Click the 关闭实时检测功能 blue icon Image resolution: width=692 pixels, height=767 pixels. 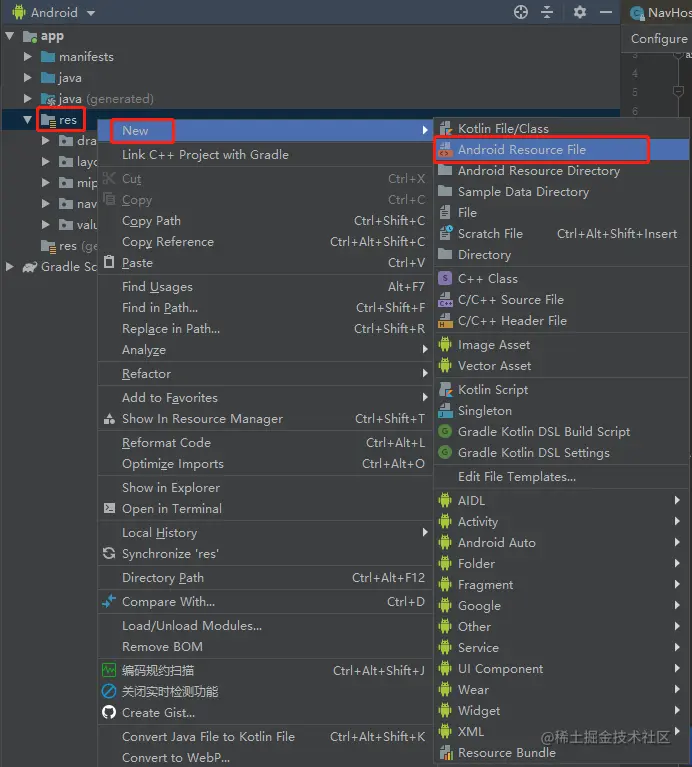(x=109, y=691)
